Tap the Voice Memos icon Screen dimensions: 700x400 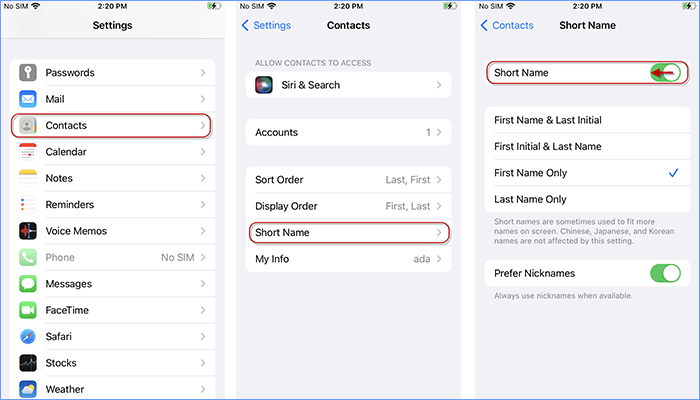tap(27, 231)
